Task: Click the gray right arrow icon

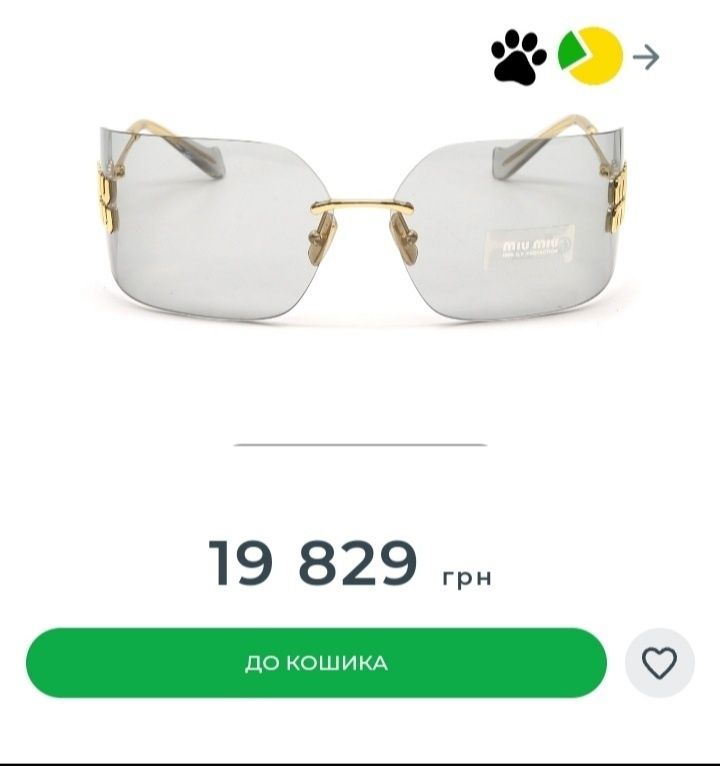Action: [x=646, y=57]
